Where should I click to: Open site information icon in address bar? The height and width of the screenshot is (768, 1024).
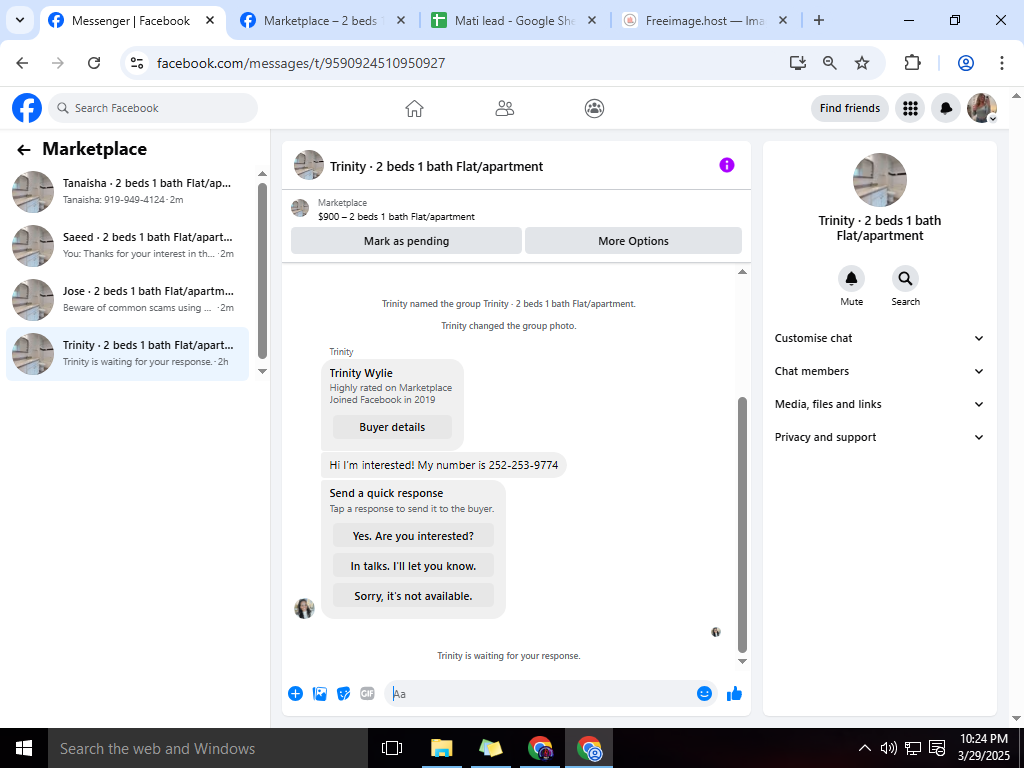coord(136,63)
